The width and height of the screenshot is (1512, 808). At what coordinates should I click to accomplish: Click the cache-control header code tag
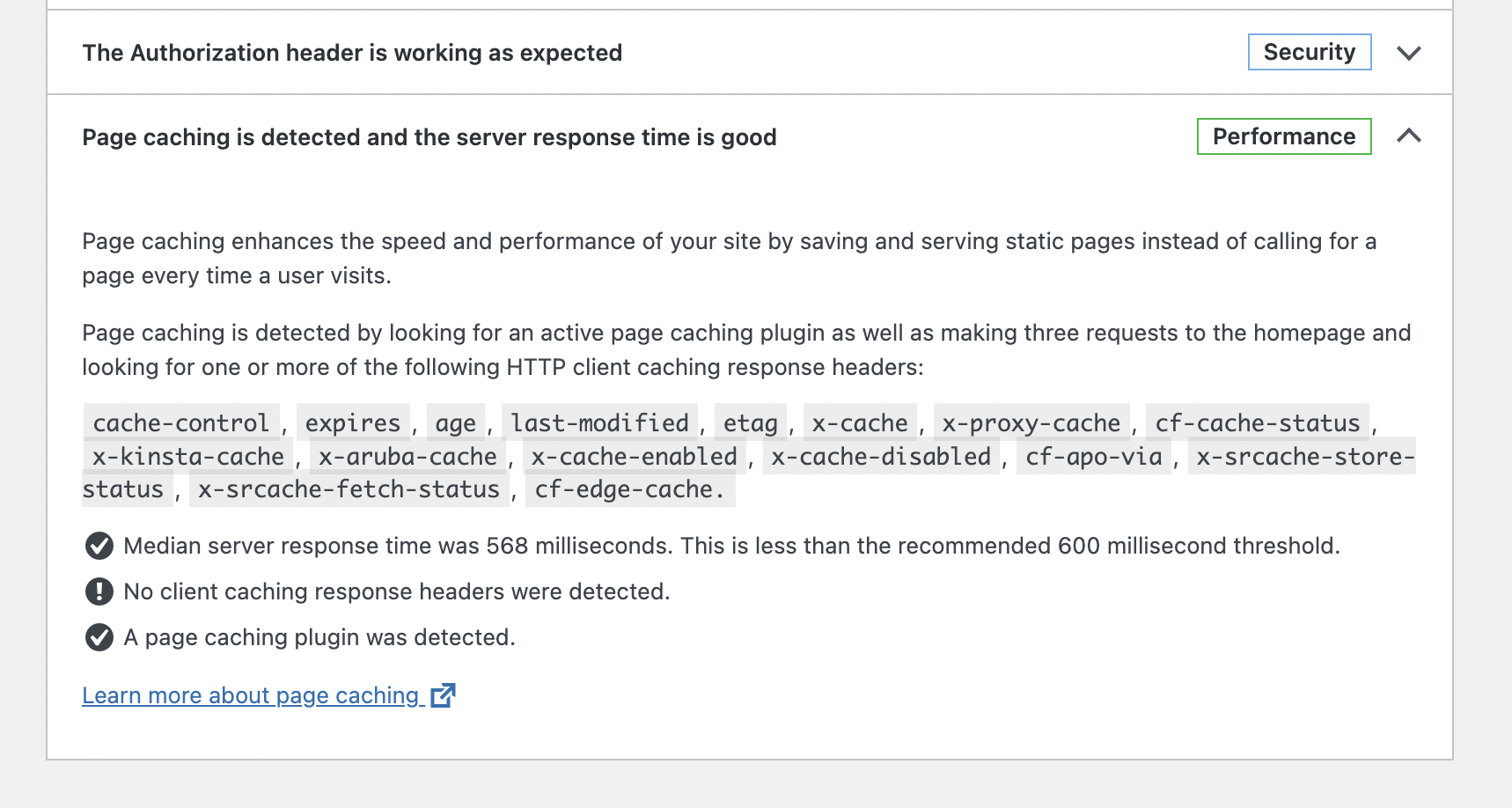181,423
